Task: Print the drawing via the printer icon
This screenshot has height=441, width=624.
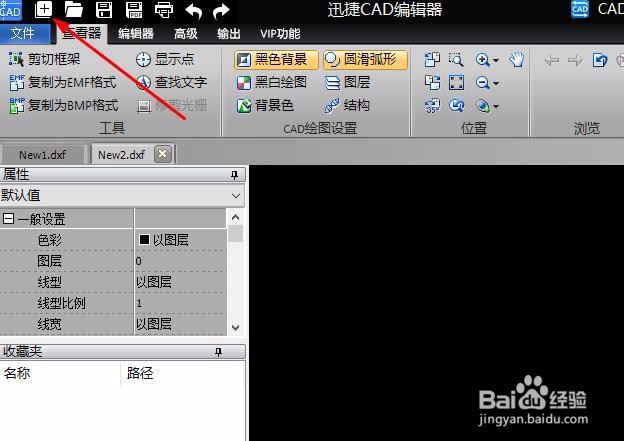Action: click(x=164, y=10)
